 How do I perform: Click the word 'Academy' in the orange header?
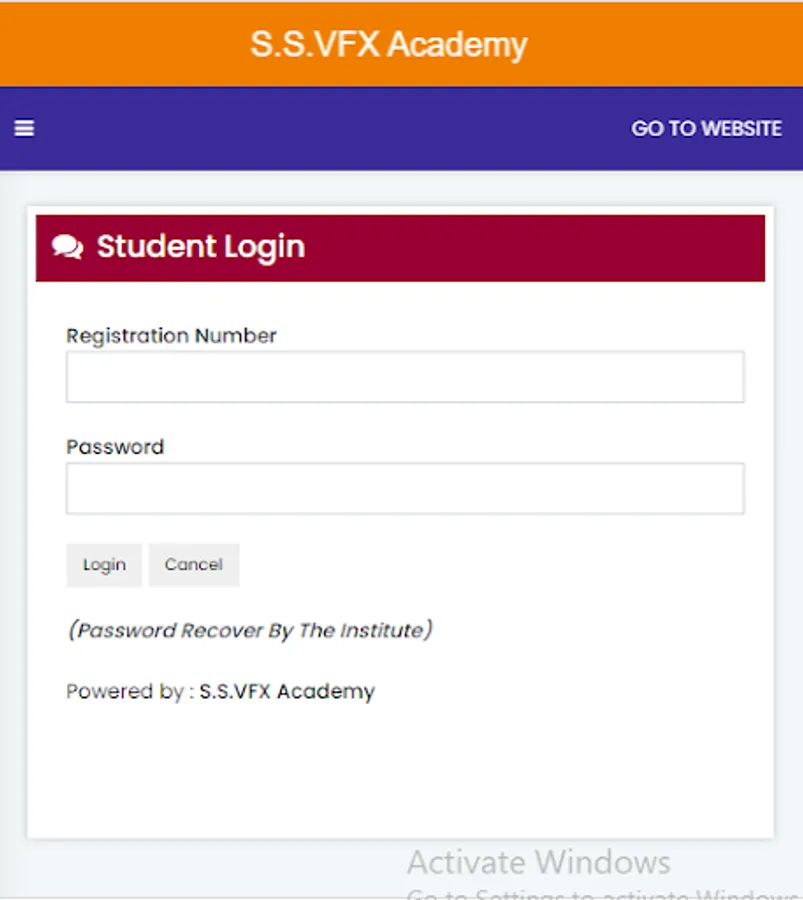point(457,46)
